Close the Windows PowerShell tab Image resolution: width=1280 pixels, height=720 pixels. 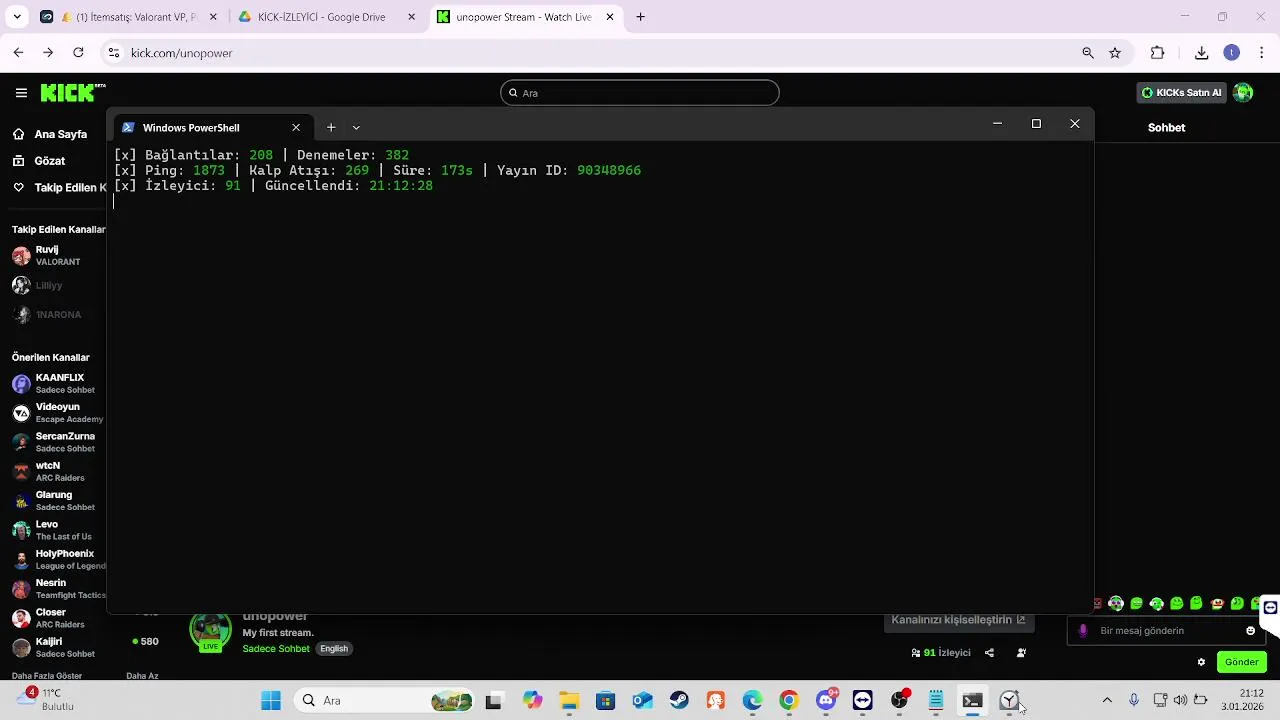296,128
